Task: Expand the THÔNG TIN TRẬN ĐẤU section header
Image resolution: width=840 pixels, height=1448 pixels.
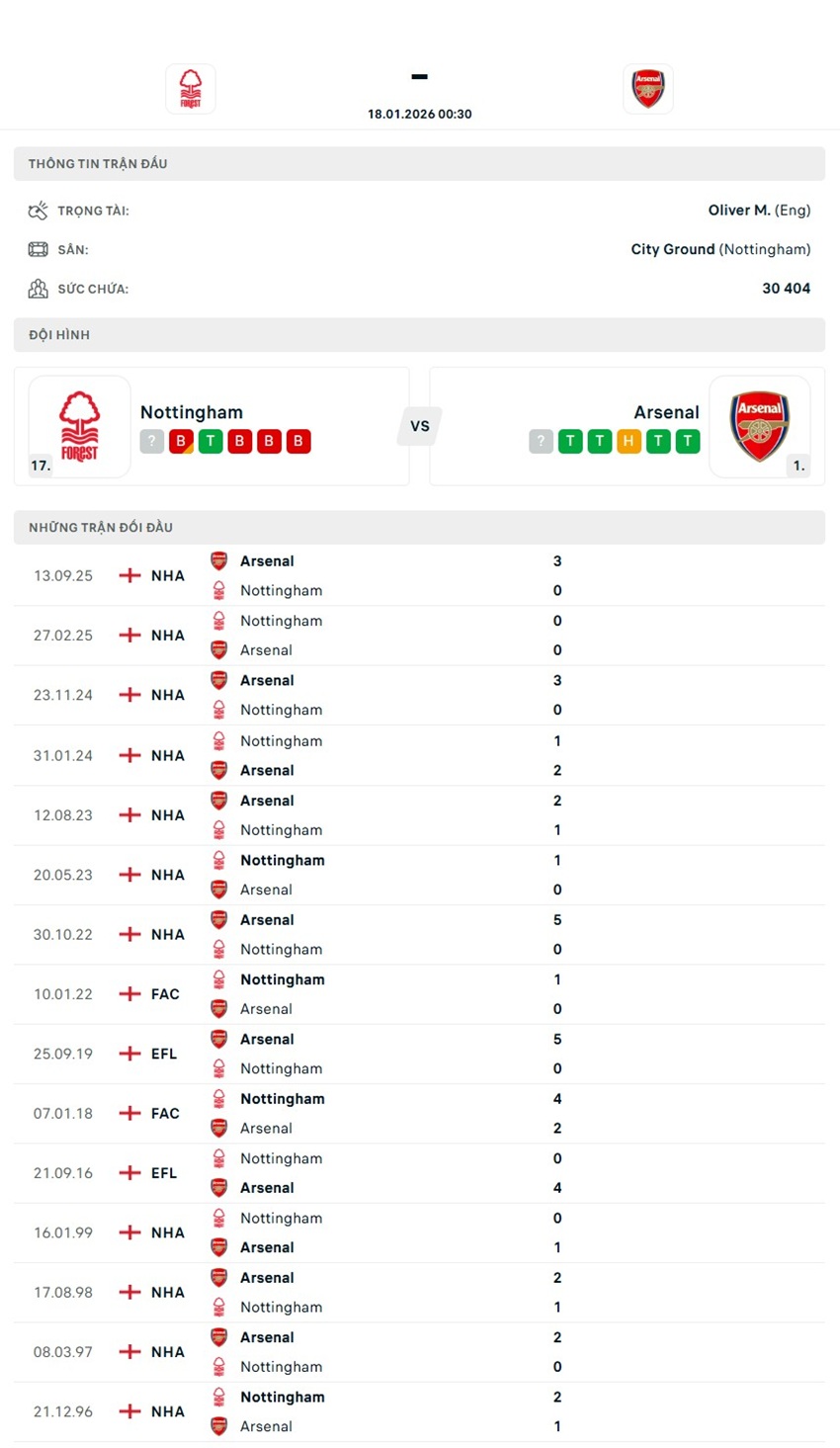Action: click(419, 164)
